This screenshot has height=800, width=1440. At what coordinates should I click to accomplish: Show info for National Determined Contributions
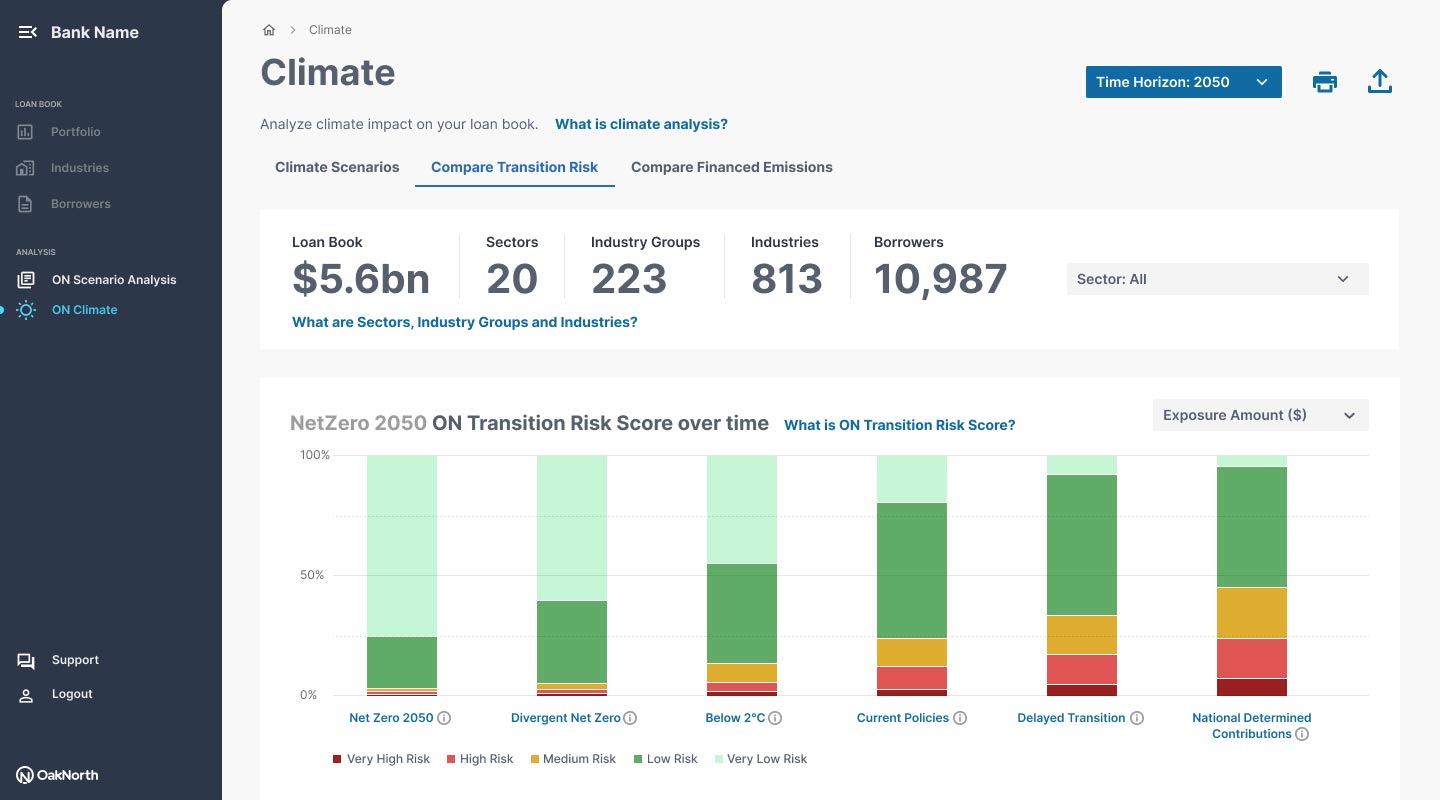pos(1302,734)
